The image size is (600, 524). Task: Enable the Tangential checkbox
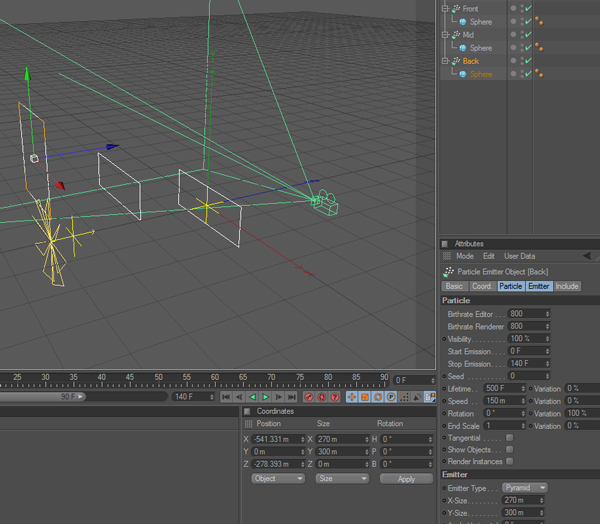point(510,437)
